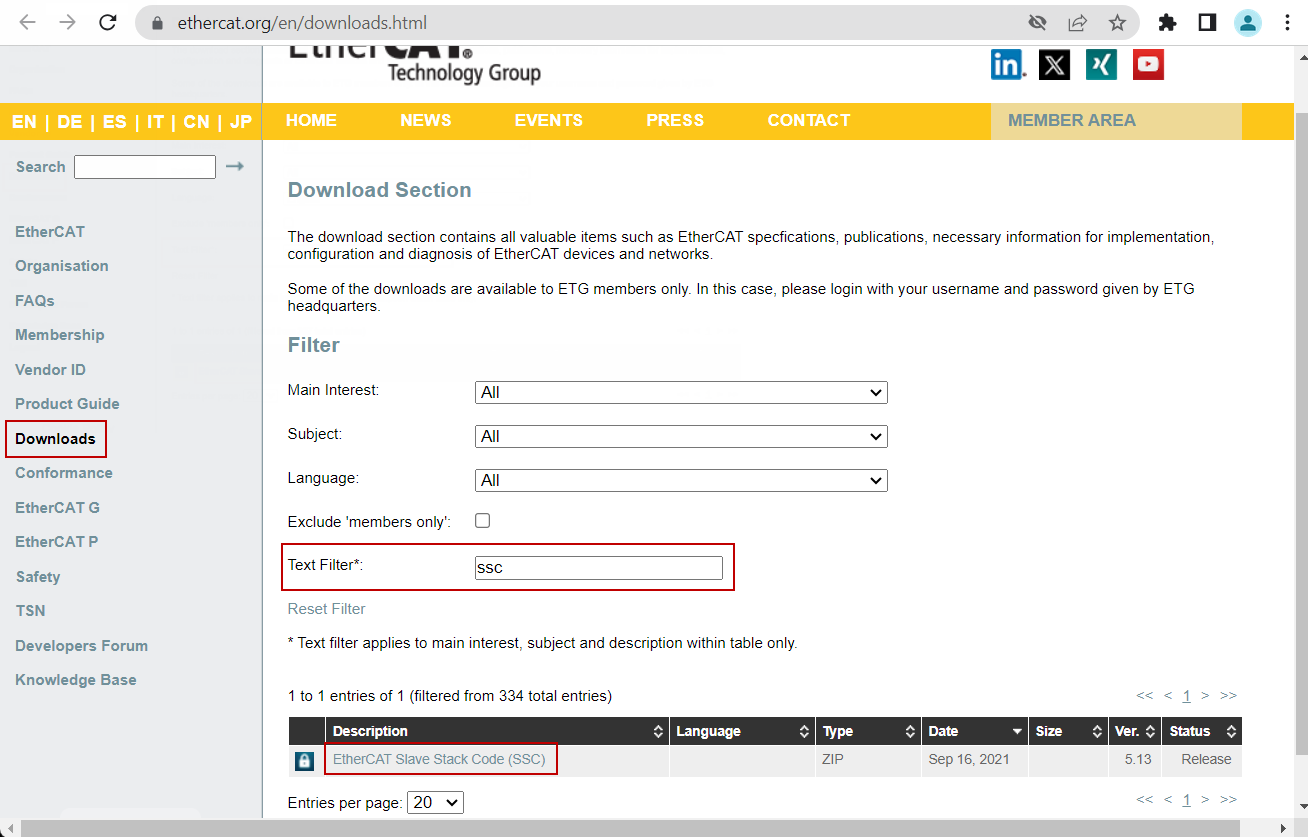The height and width of the screenshot is (837, 1308).
Task: Click the sidebar Search input box
Action: (145, 167)
